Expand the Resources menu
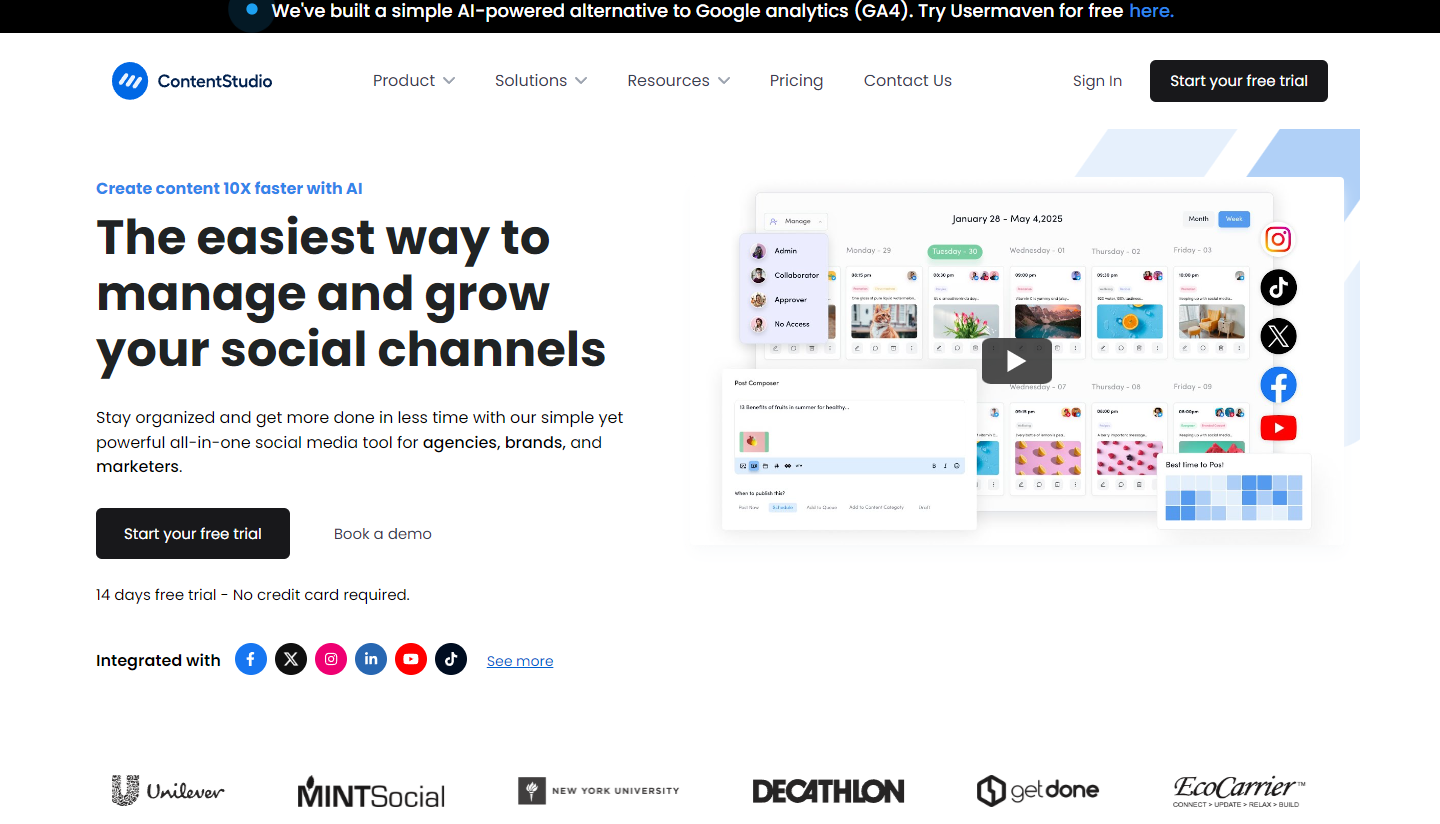 (x=679, y=81)
